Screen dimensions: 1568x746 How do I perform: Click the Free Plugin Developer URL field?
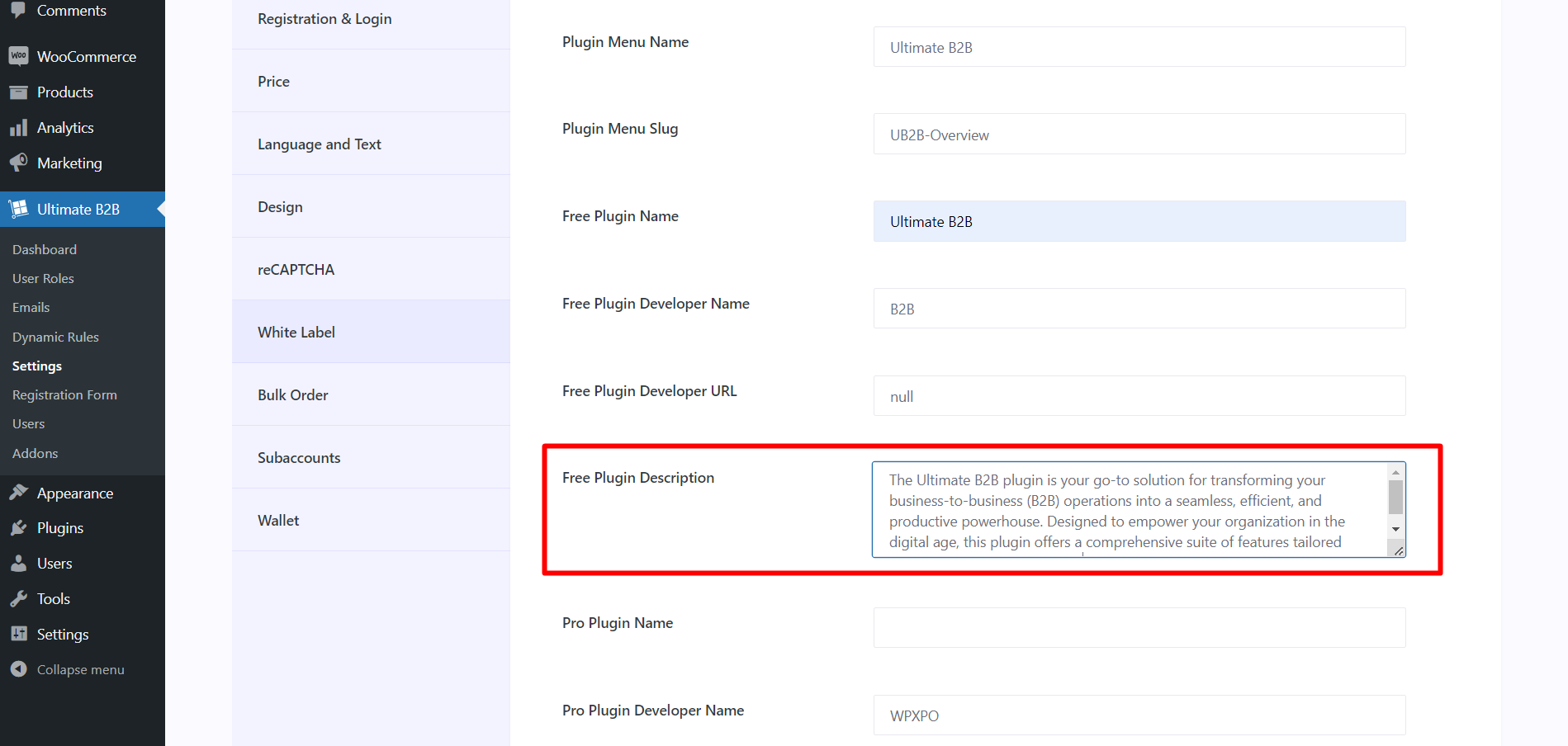pos(1139,396)
